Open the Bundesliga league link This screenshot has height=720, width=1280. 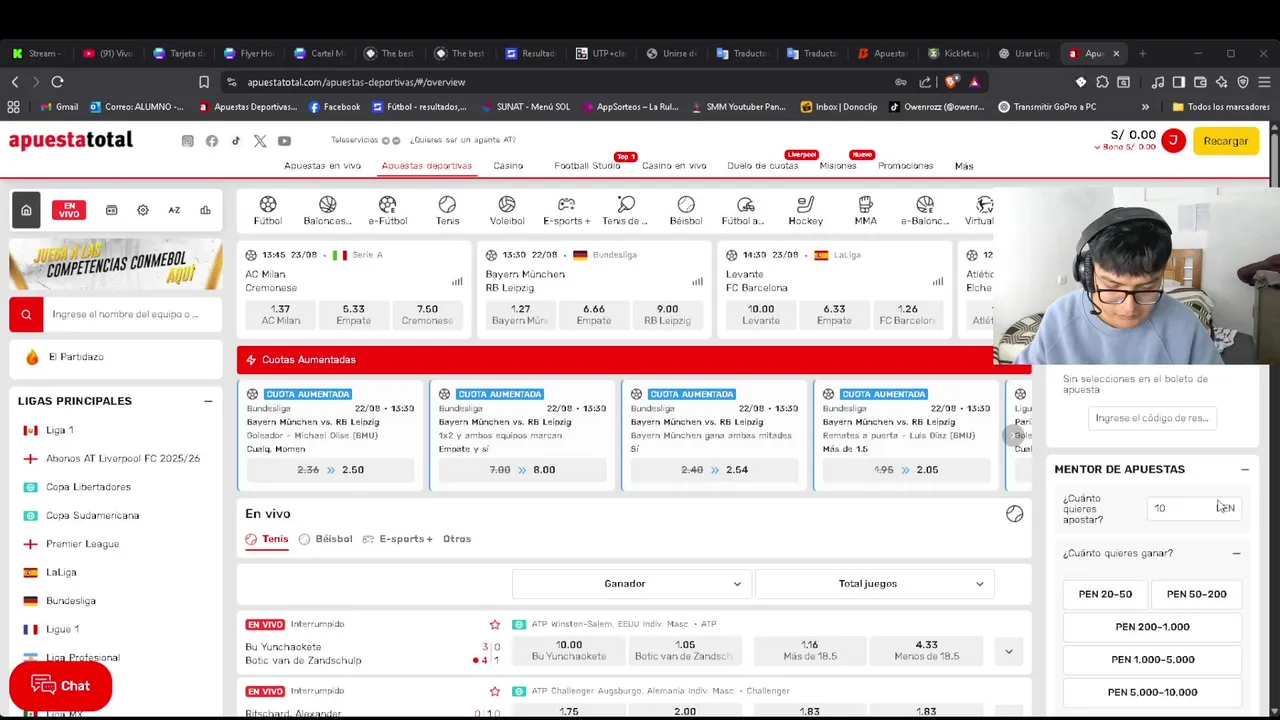71,601
